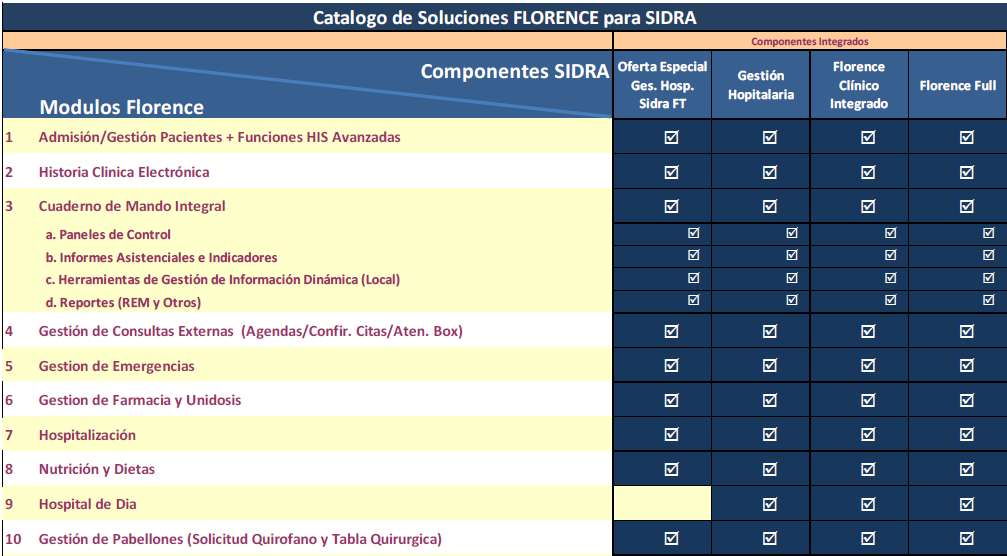The width and height of the screenshot is (1007, 556).
Task: Click the Componentes Integrados header band
Action: (809, 41)
